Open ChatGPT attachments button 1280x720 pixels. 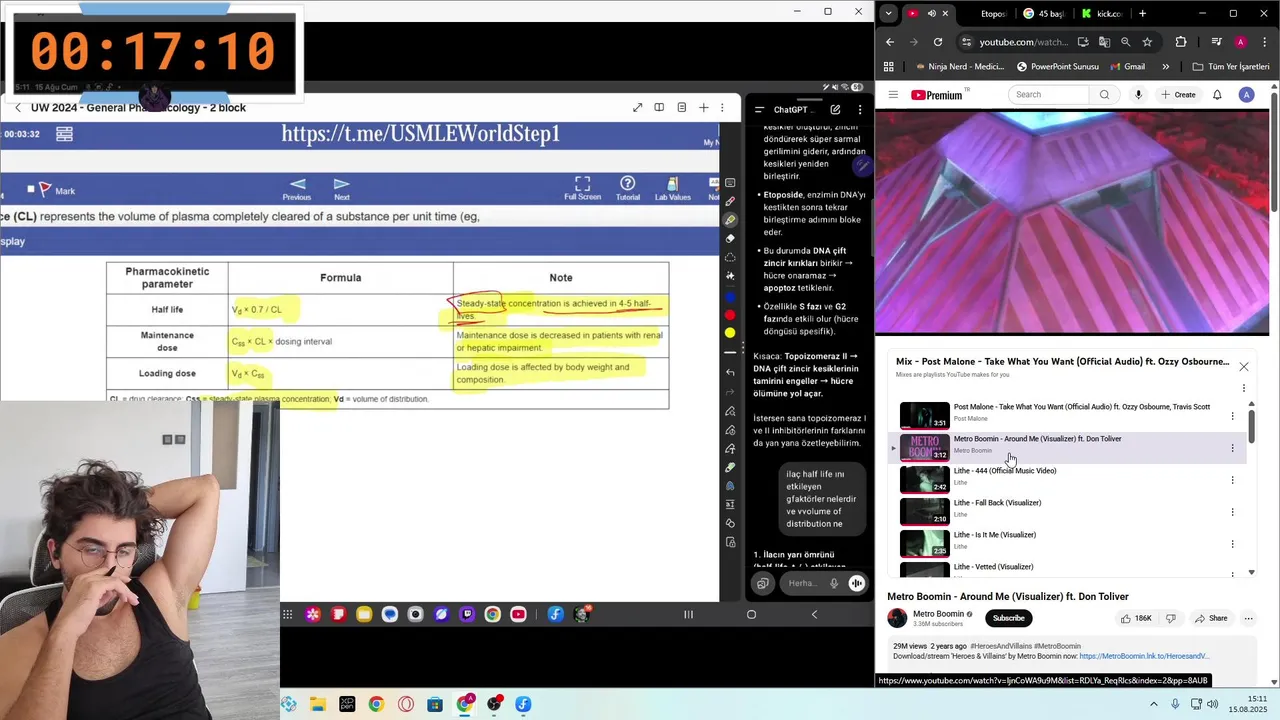coord(763,583)
